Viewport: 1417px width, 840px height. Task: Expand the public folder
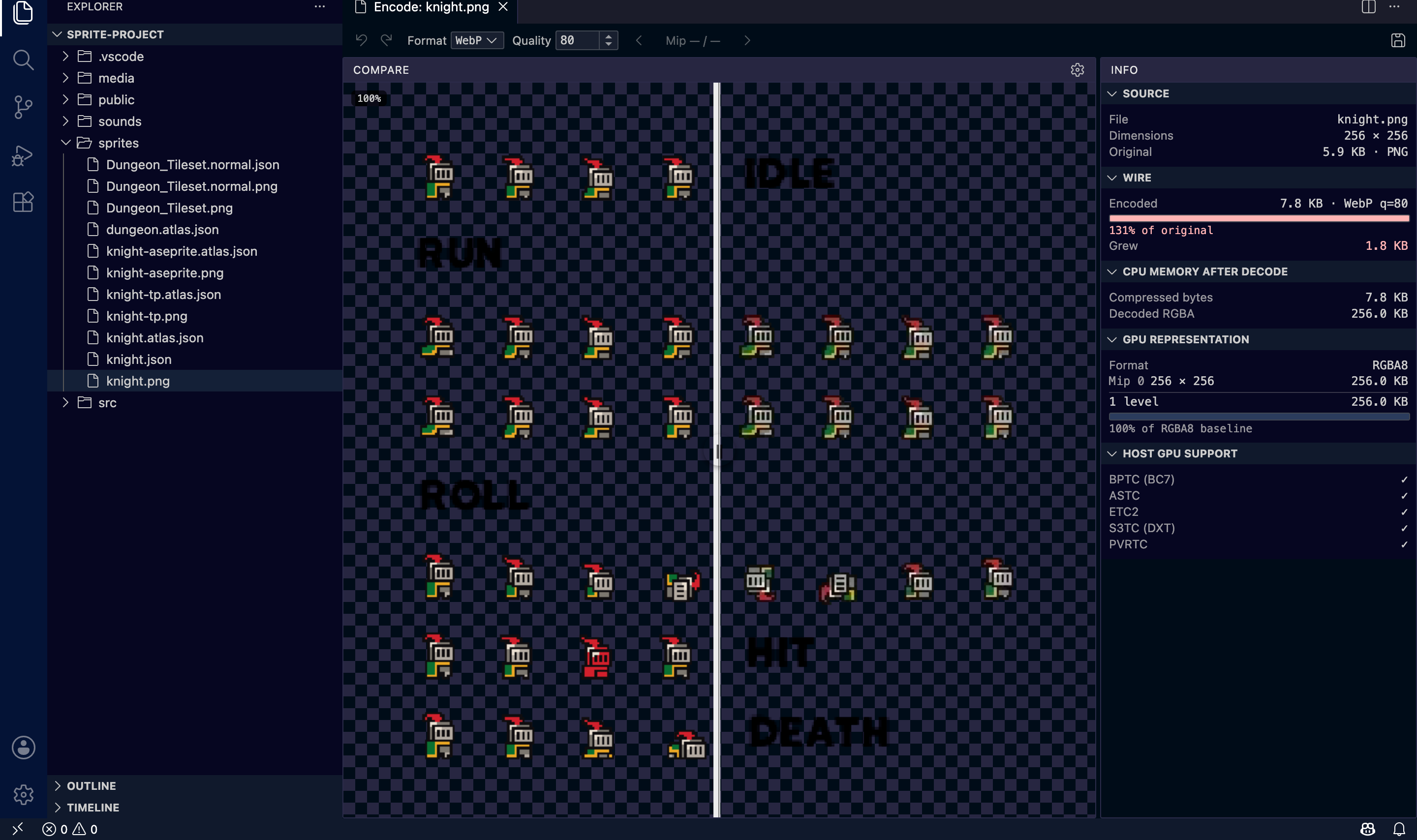coord(195,100)
